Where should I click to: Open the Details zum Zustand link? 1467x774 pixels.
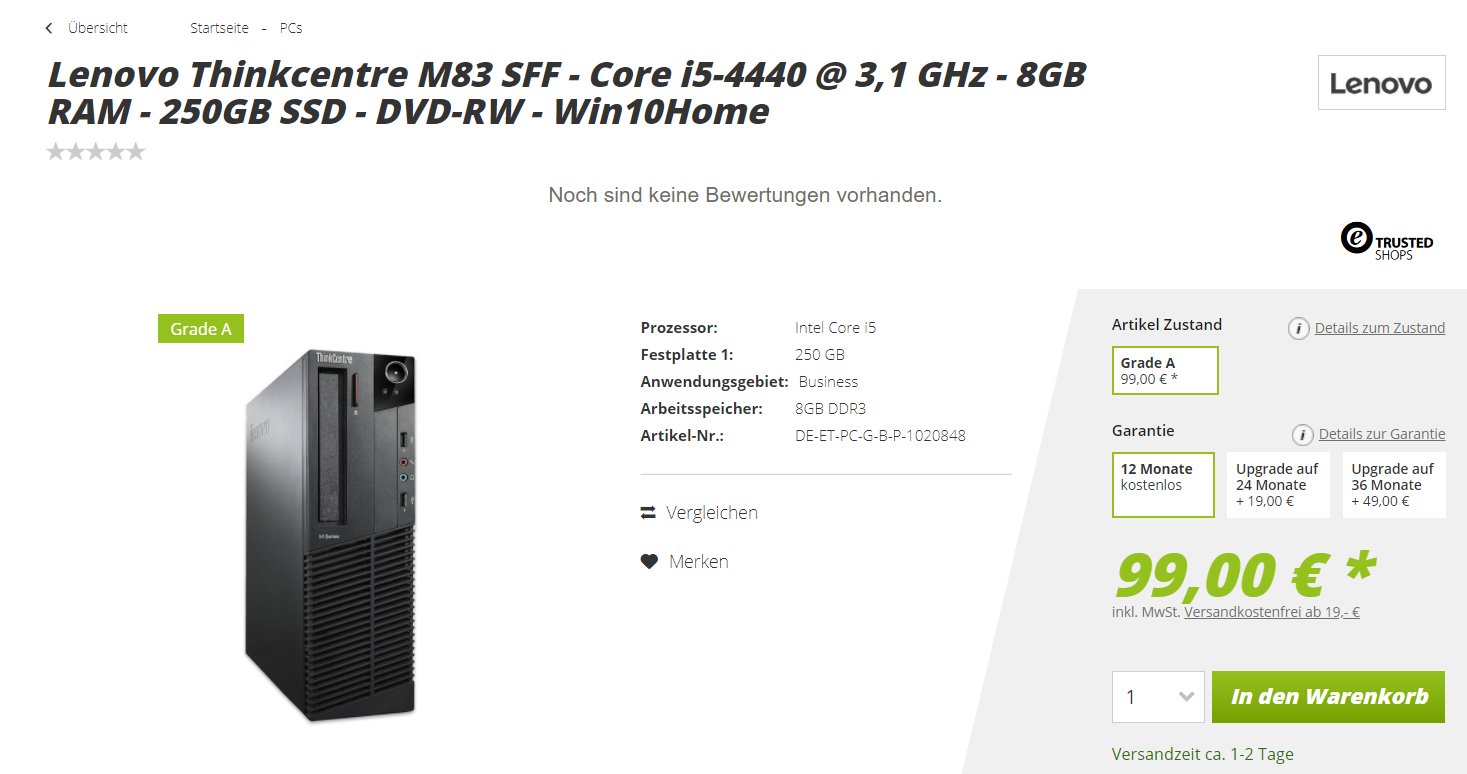[x=1379, y=328]
